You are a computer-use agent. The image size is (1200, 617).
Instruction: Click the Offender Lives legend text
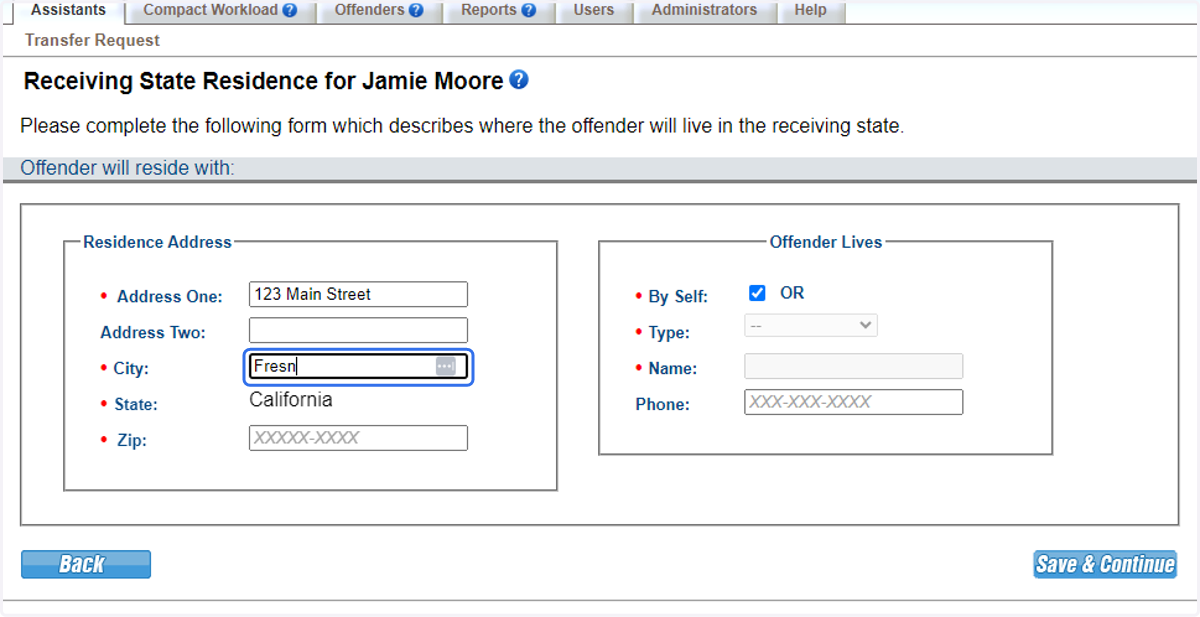(x=826, y=242)
